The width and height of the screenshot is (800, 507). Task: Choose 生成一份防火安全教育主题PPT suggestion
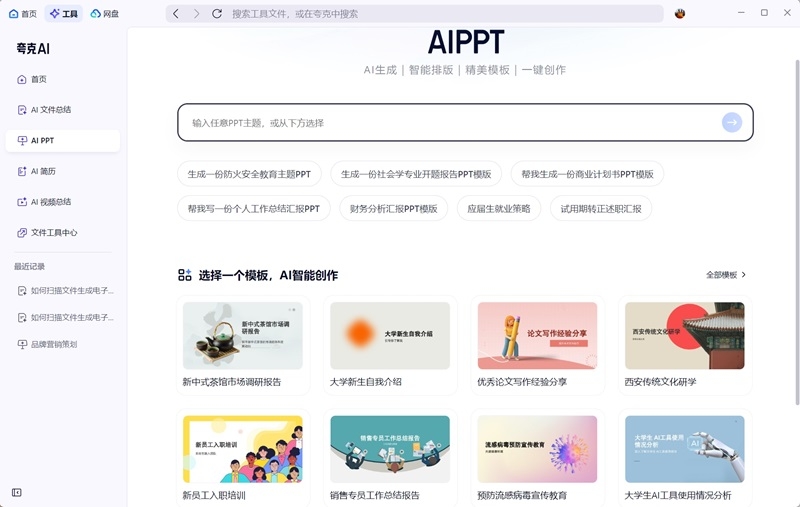249,174
